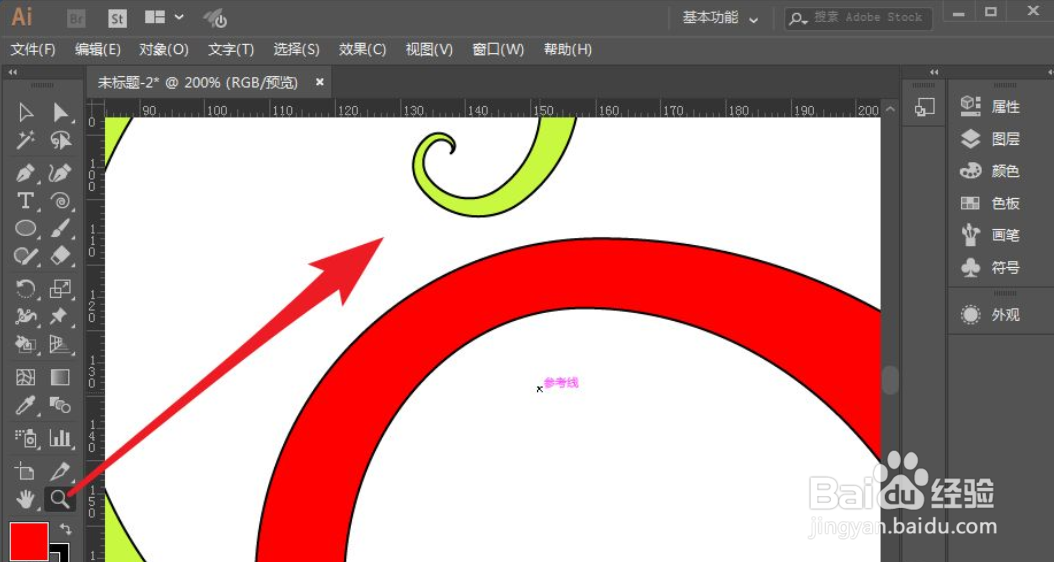Select the Spiral tool

coord(60,200)
